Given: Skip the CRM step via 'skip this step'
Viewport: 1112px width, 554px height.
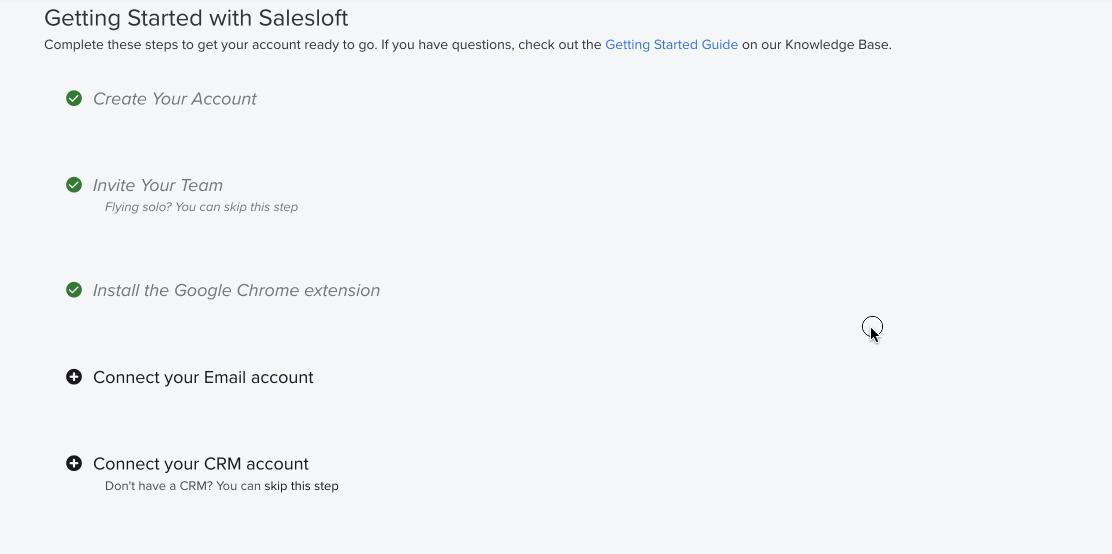Looking at the screenshot, I should coord(301,486).
